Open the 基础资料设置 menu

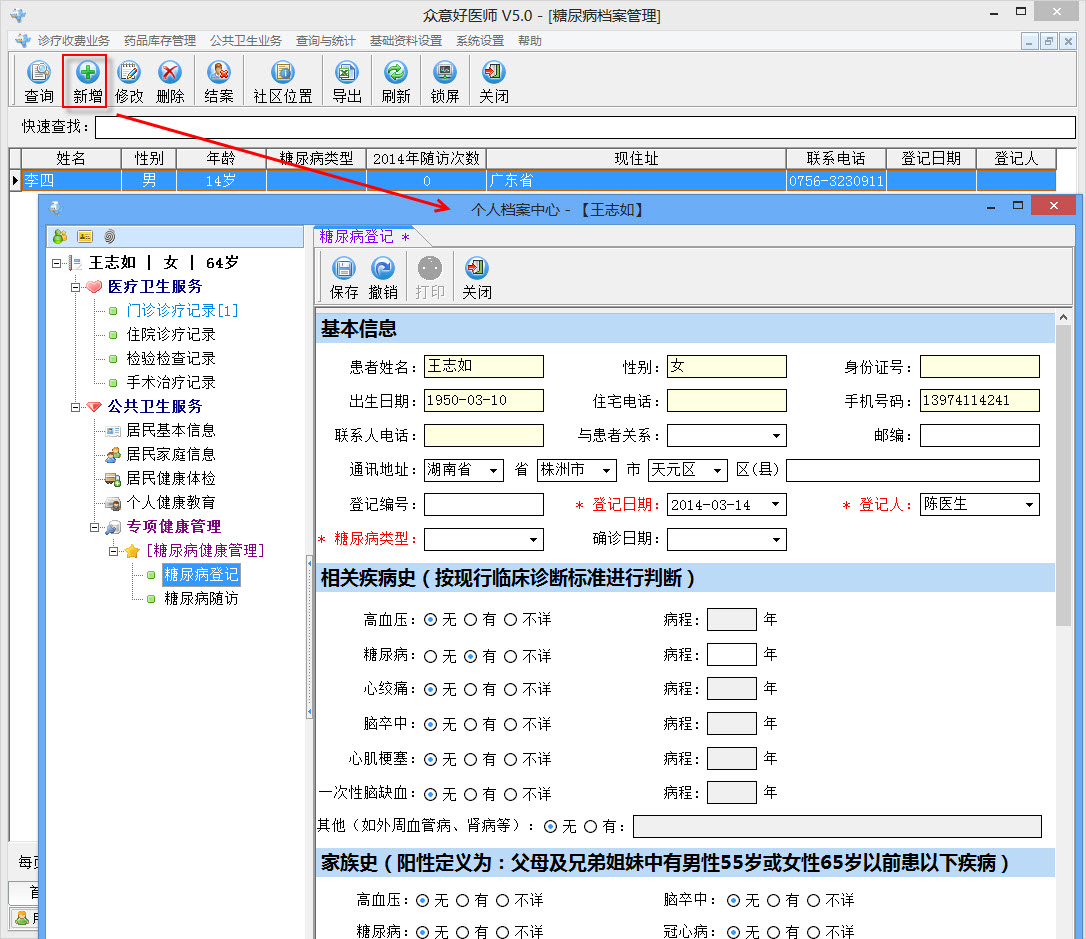click(406, 41)
